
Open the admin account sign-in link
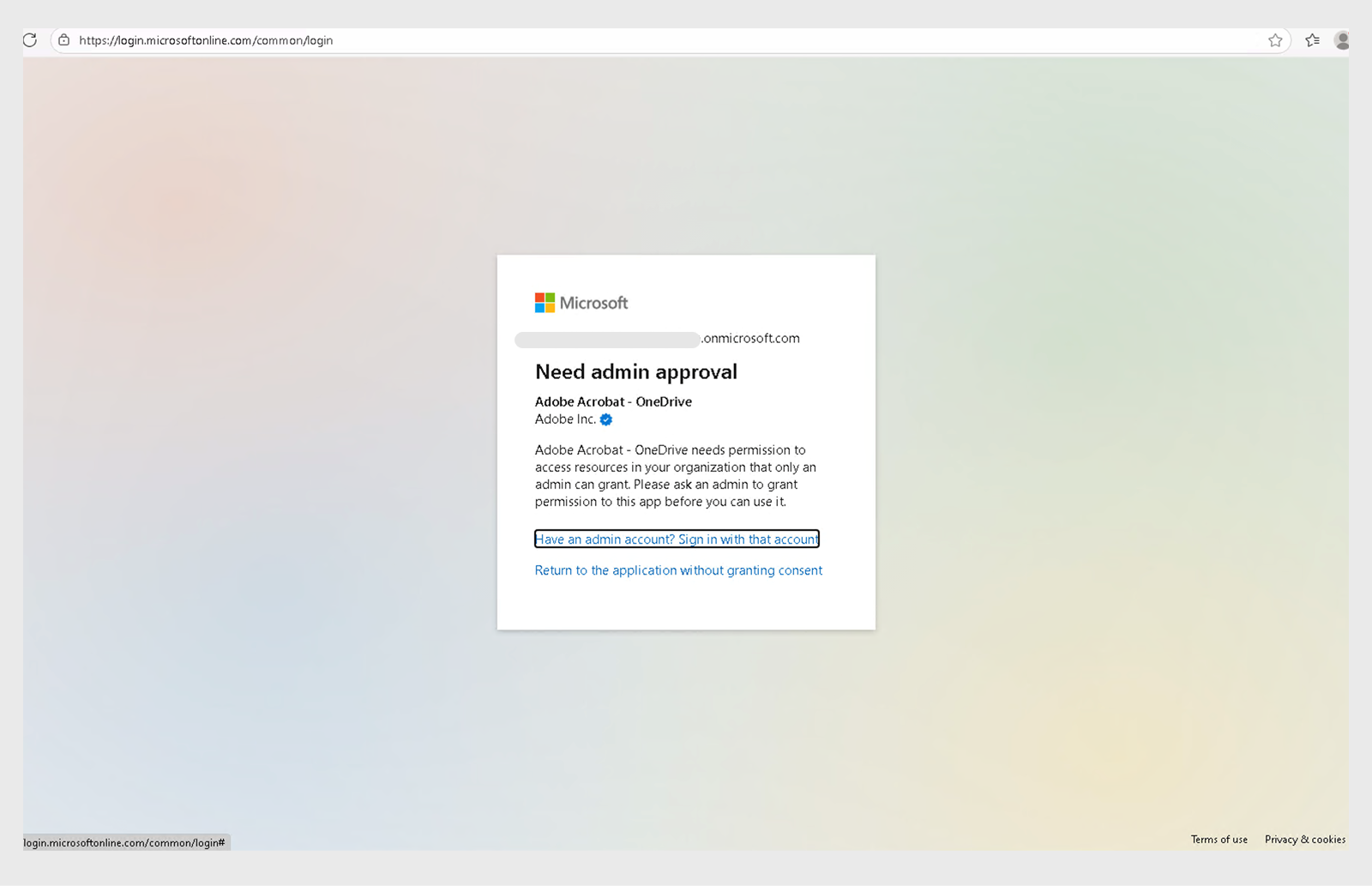tap(677, 539)
